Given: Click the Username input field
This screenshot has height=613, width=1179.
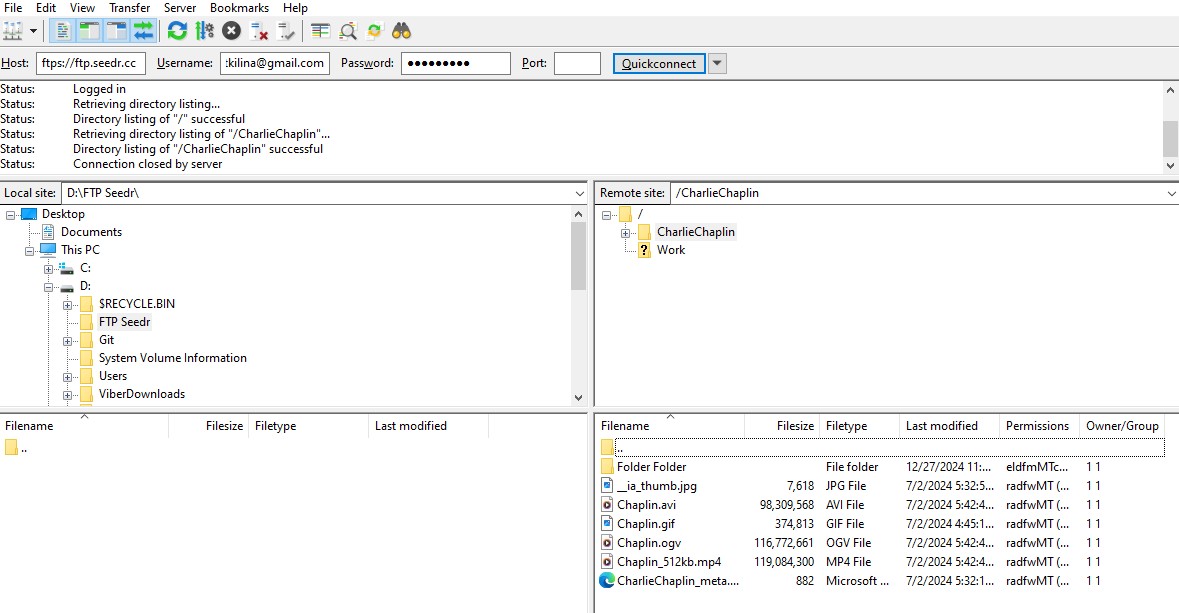Looking at the screenshot, I should point(275,63).
